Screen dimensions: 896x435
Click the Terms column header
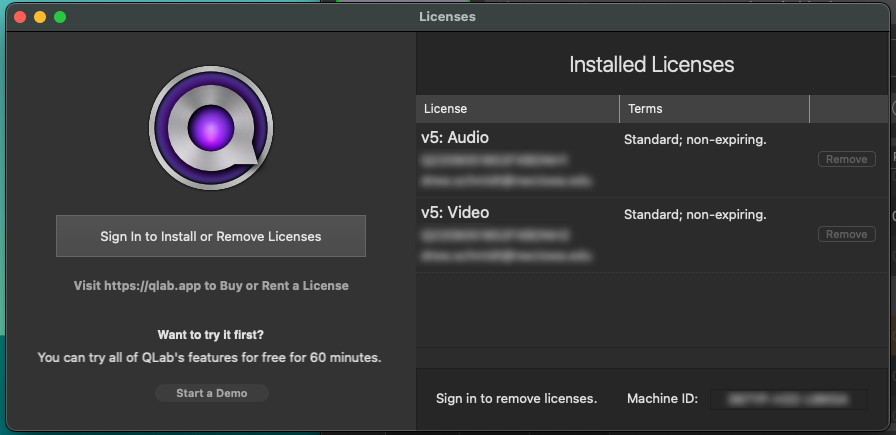click(714, 109)
